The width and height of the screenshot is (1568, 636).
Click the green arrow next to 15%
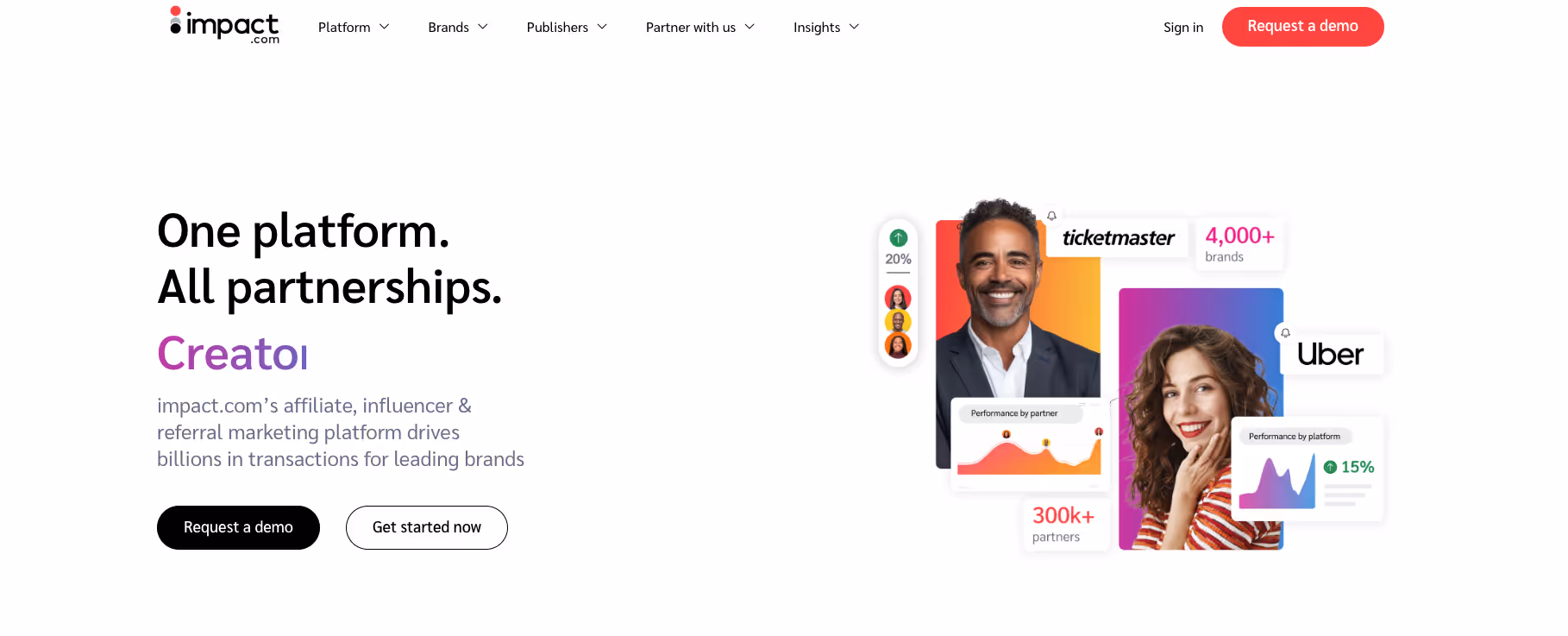point(1330,467)
